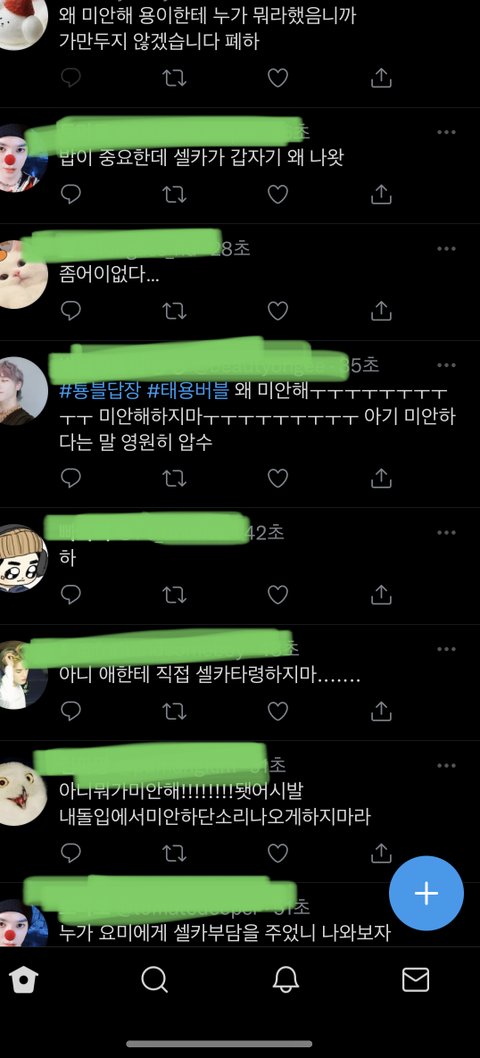
Task: Open more options menu for the '좀어이없다...' tweet
Action: (x=446, y=249)
